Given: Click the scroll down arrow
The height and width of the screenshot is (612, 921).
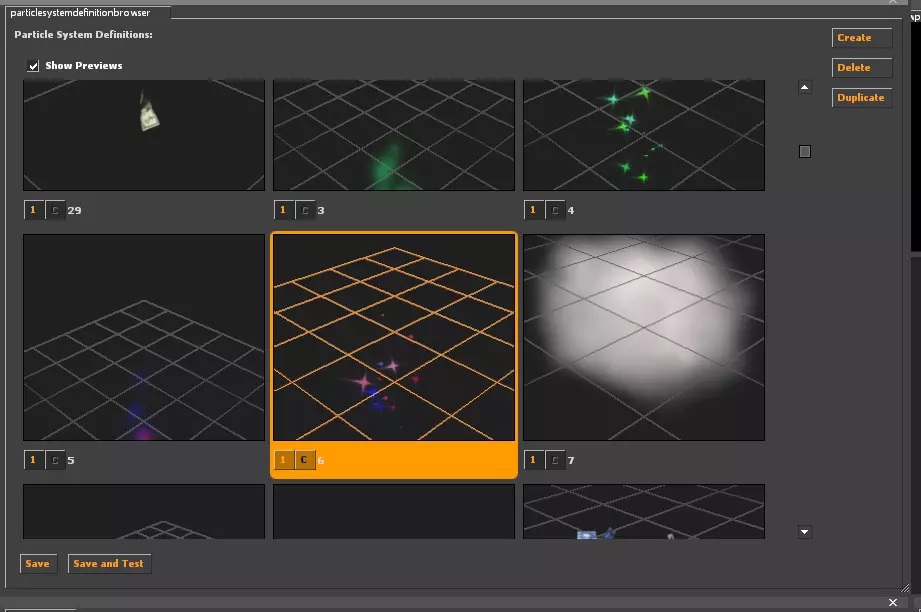Looking at the screenshot, I should (805, 532).
